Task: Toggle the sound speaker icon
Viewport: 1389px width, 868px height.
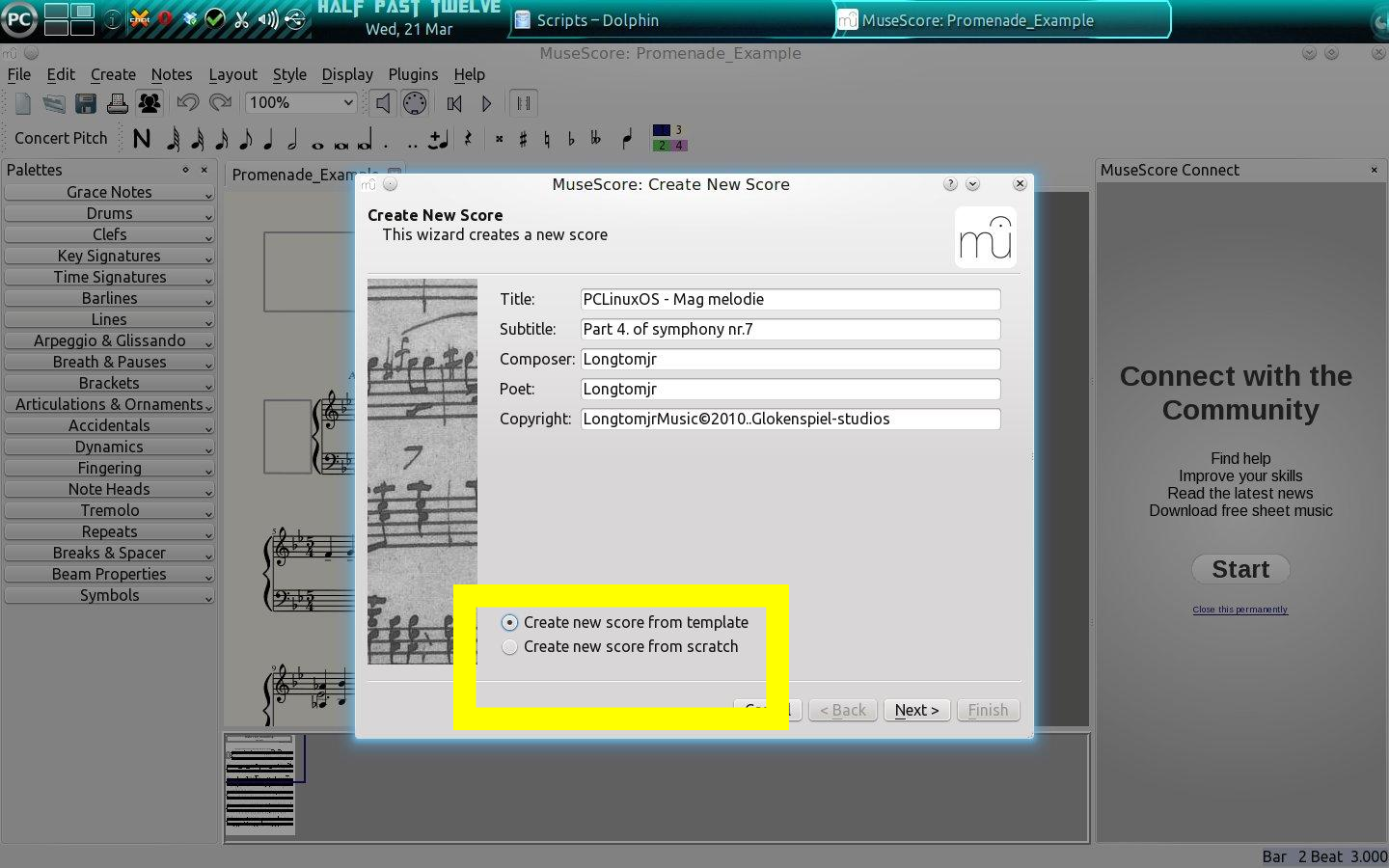Action: coord(383,103)
